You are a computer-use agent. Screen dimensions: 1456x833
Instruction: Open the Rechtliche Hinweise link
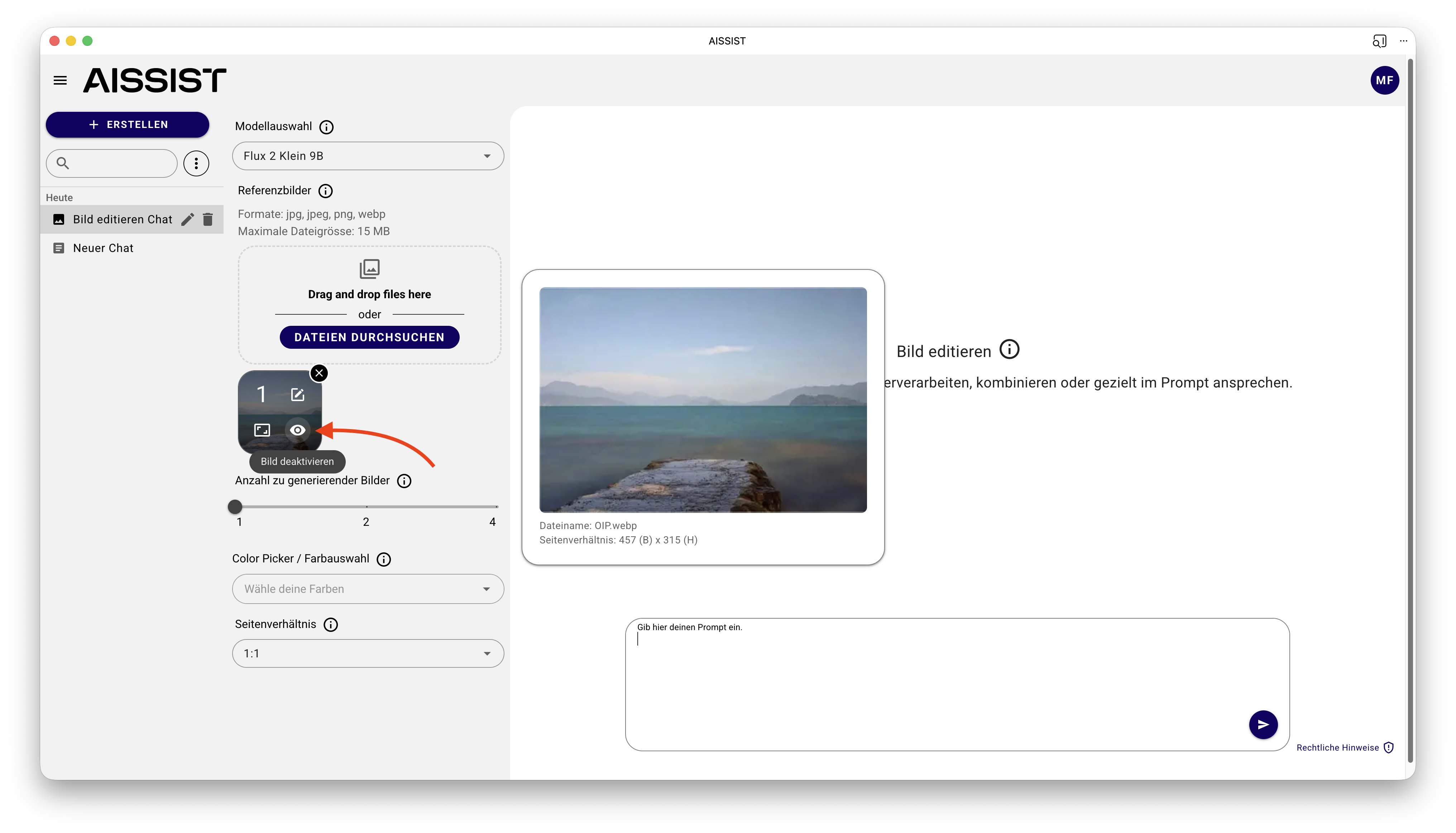click(1338, 748)
